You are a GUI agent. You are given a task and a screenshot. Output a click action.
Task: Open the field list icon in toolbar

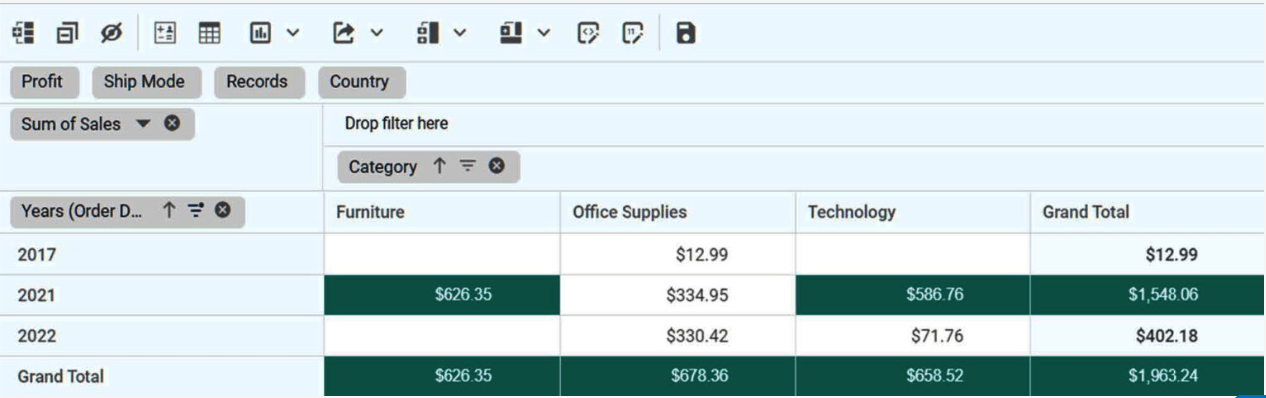tap(23, 33)
